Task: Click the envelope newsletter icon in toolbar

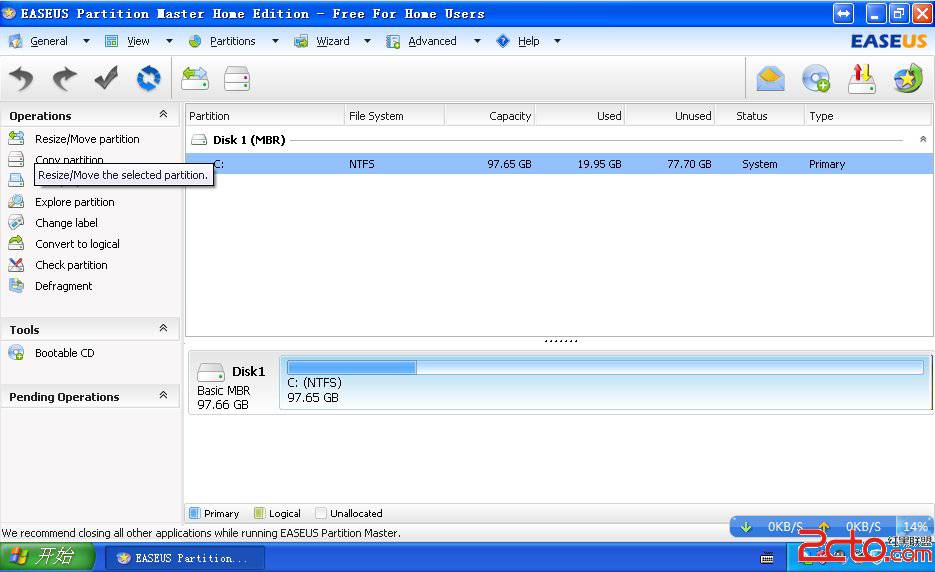Action: [770, 78]
